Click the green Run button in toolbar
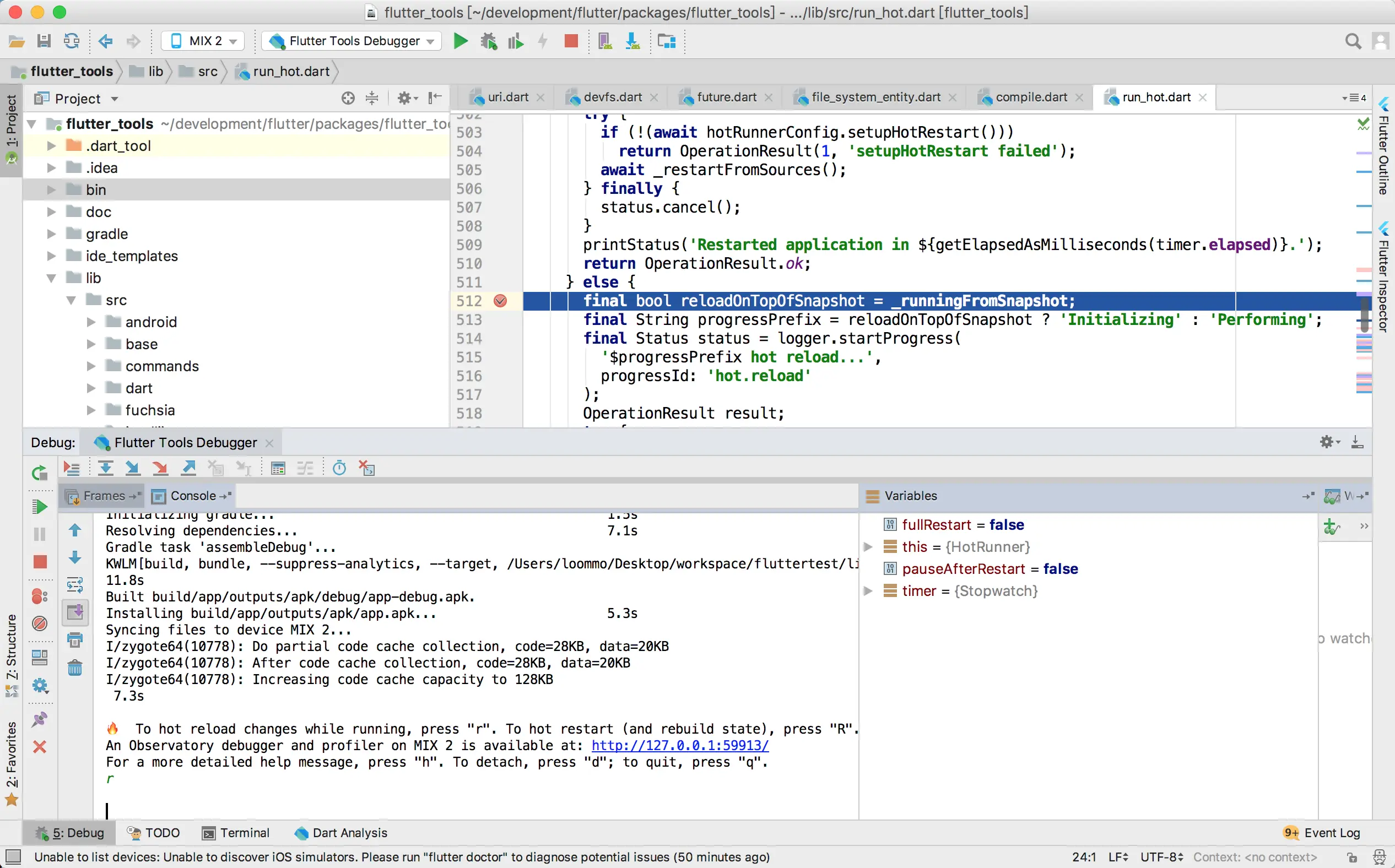The image size is (1395, 868). coord(460,41)
